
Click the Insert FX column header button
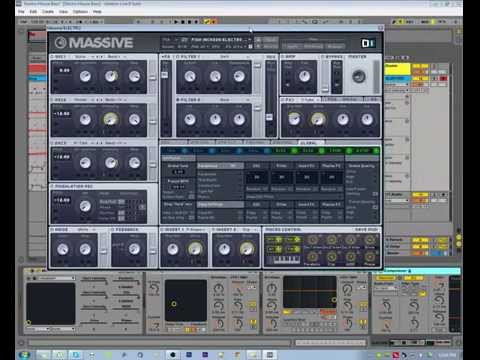coord(306,166)
